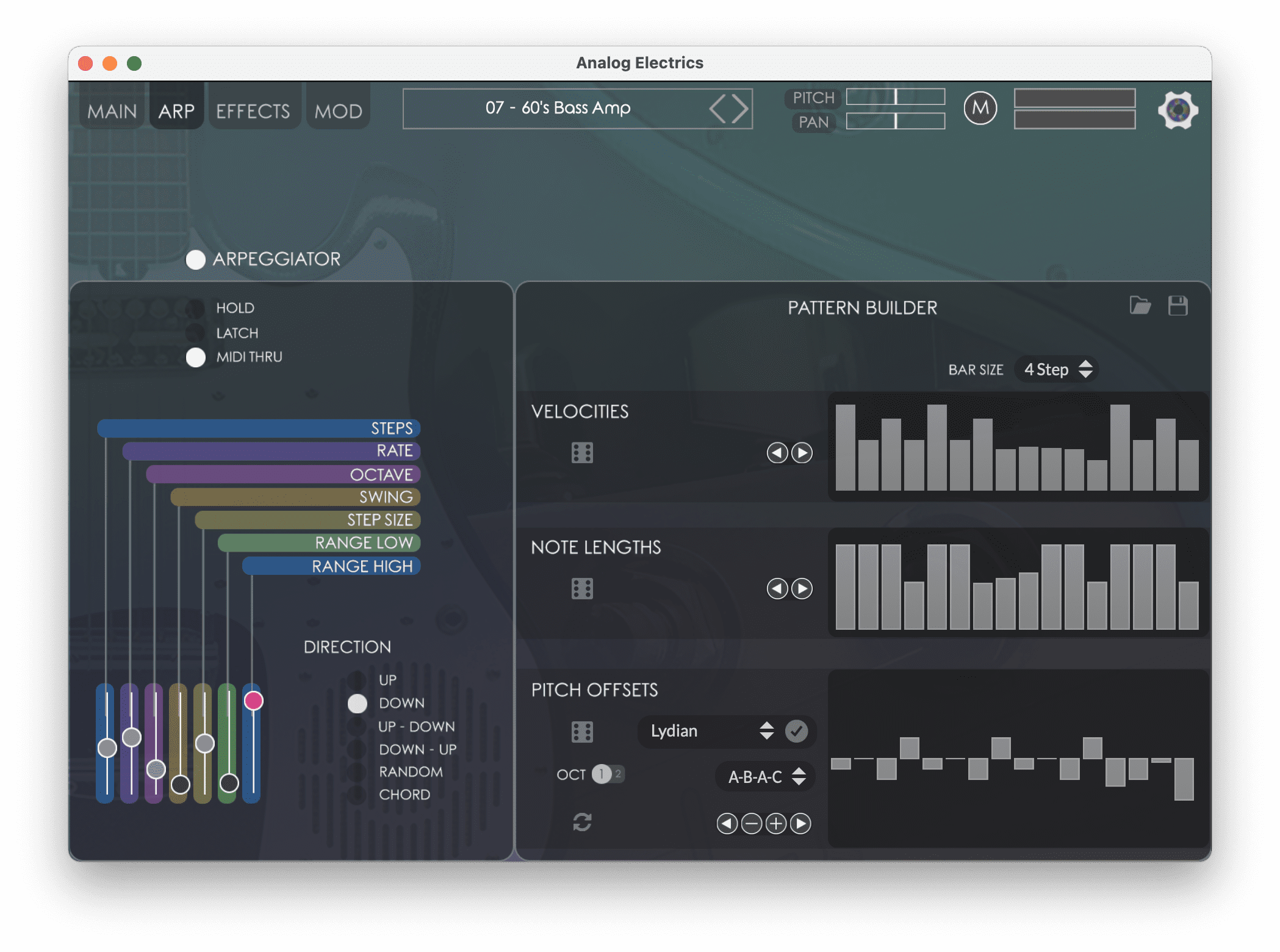
Task: Enable the HOLD option
Action: tap(196, 308)
